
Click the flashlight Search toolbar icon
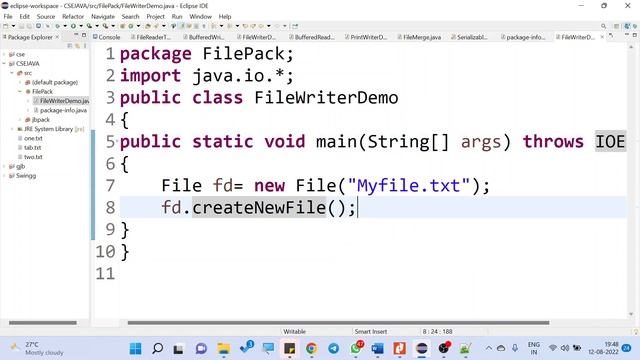[156, 26]
